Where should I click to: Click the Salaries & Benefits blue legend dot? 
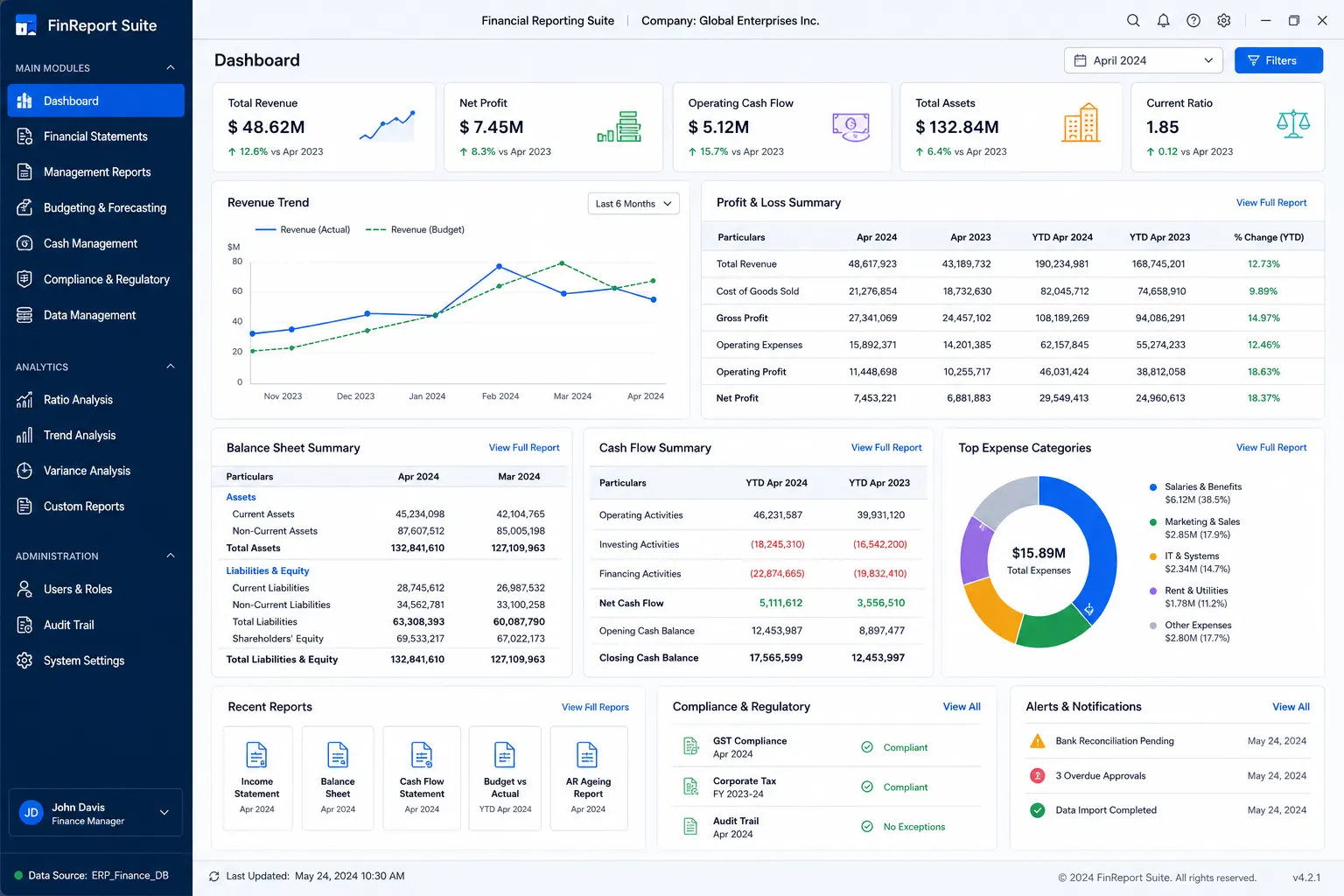click(x=1153, y=487)
